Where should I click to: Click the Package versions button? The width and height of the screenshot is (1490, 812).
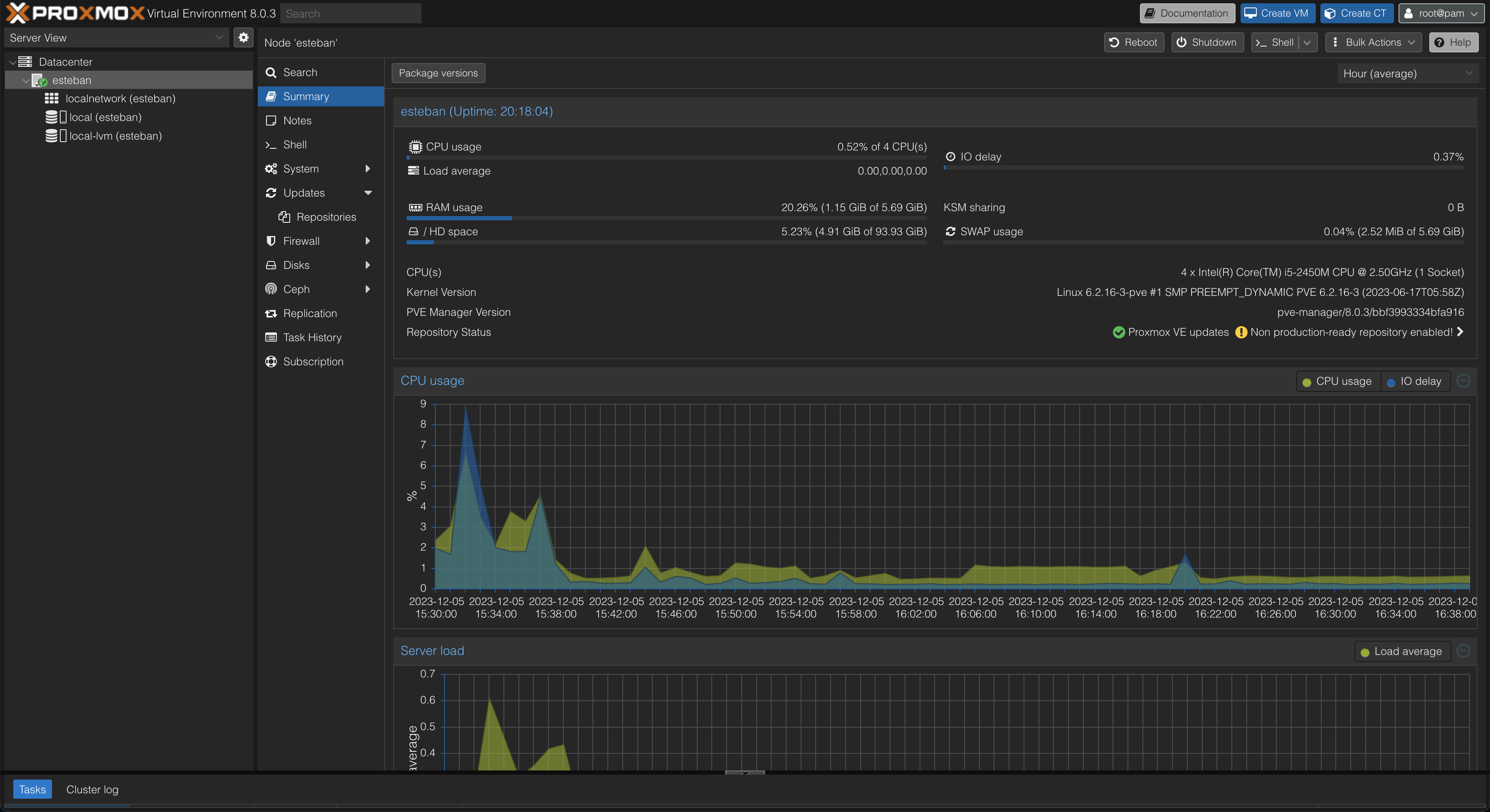(x=439, y=73)
